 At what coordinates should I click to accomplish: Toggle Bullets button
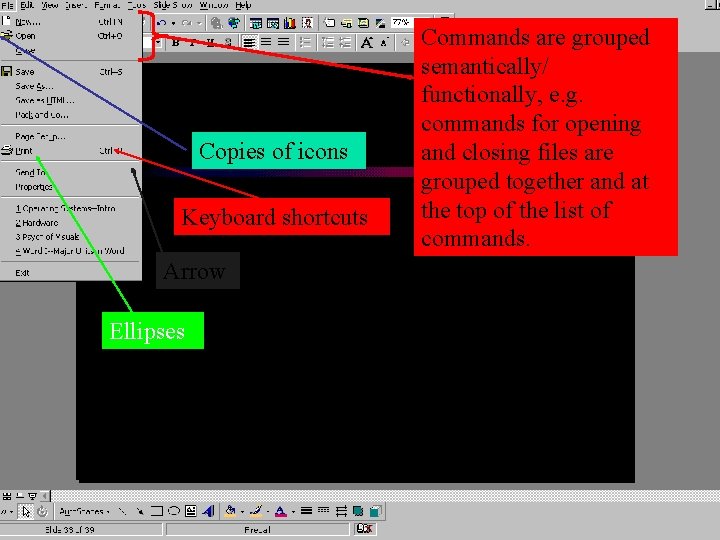click(x=305, y=43)
